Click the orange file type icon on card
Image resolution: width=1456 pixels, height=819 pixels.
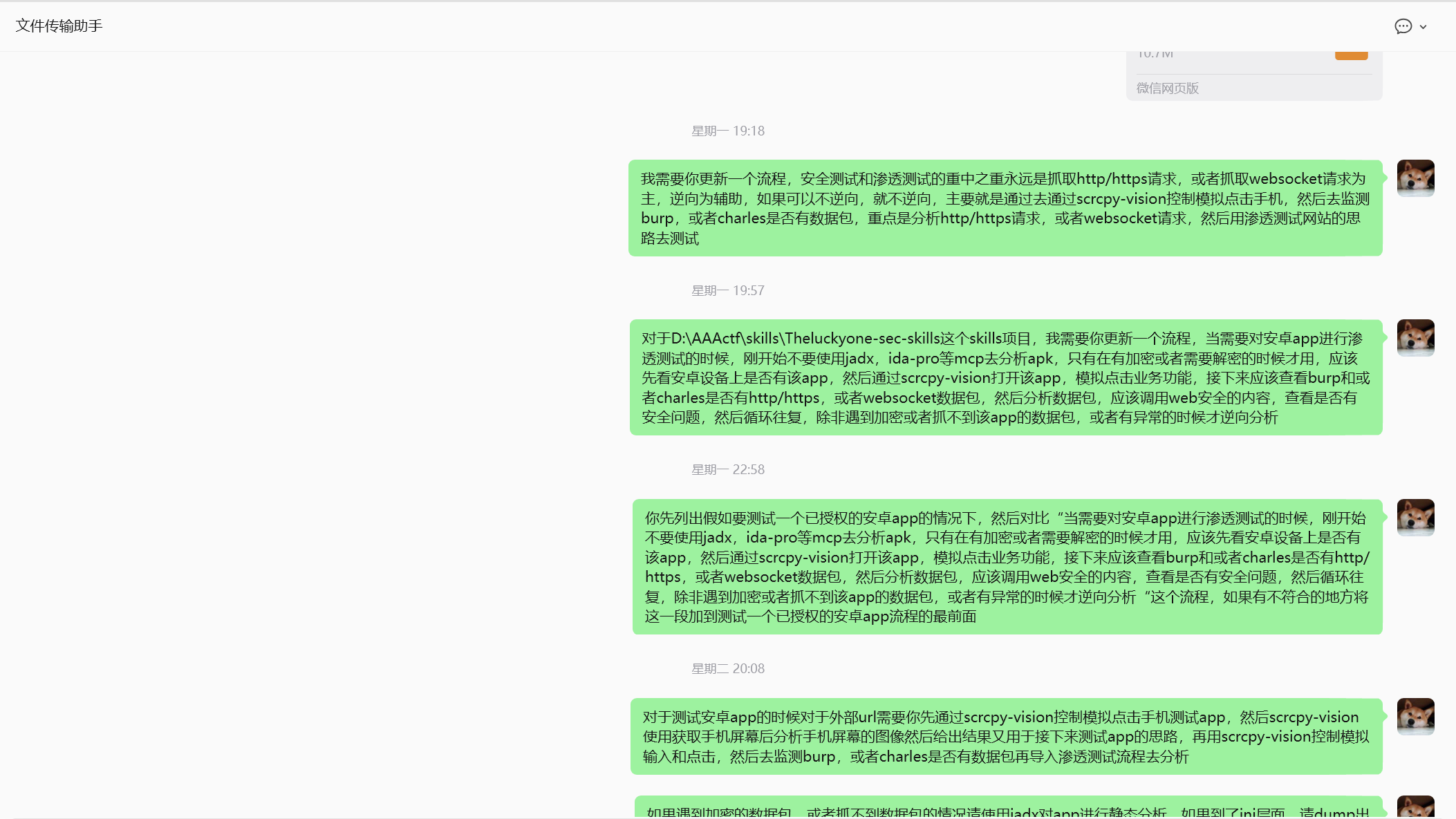click(1351, 55)
